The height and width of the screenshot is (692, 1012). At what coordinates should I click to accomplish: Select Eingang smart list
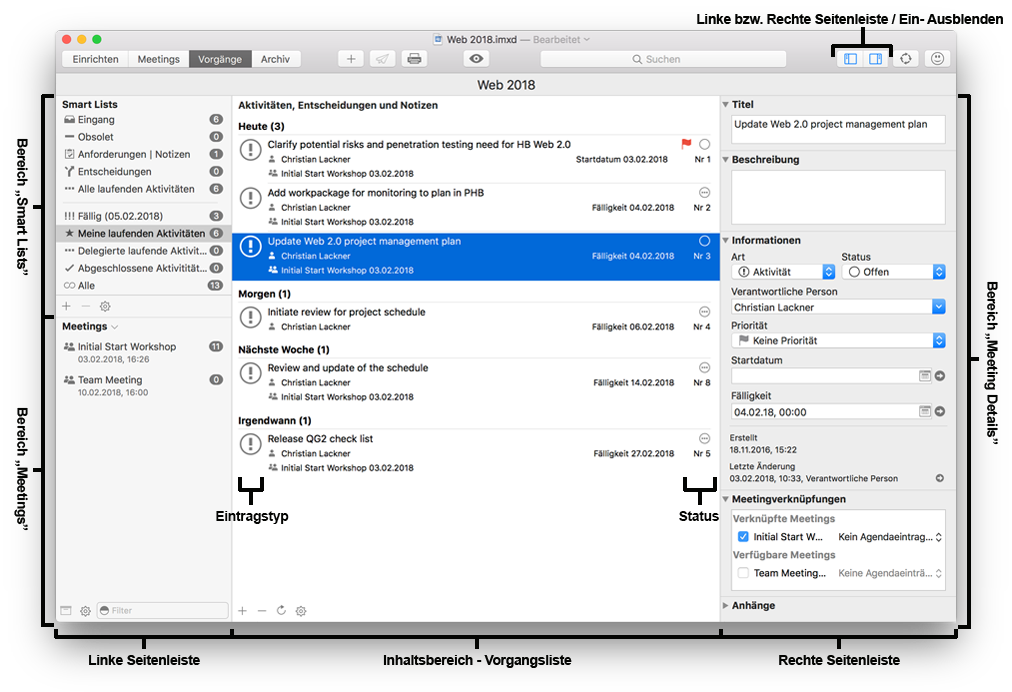(x=143, y=119)
